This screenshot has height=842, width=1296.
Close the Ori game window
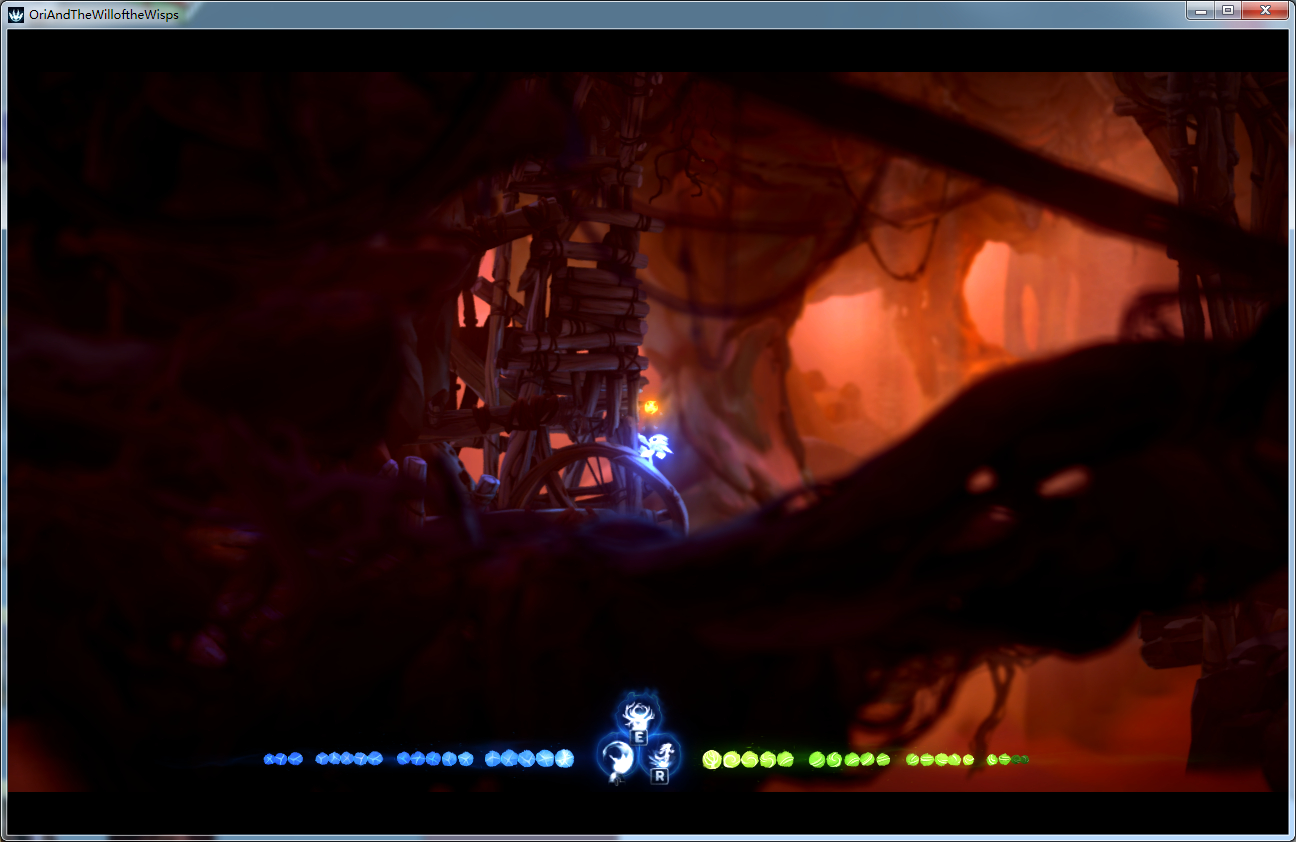(x=1266, y=10)
